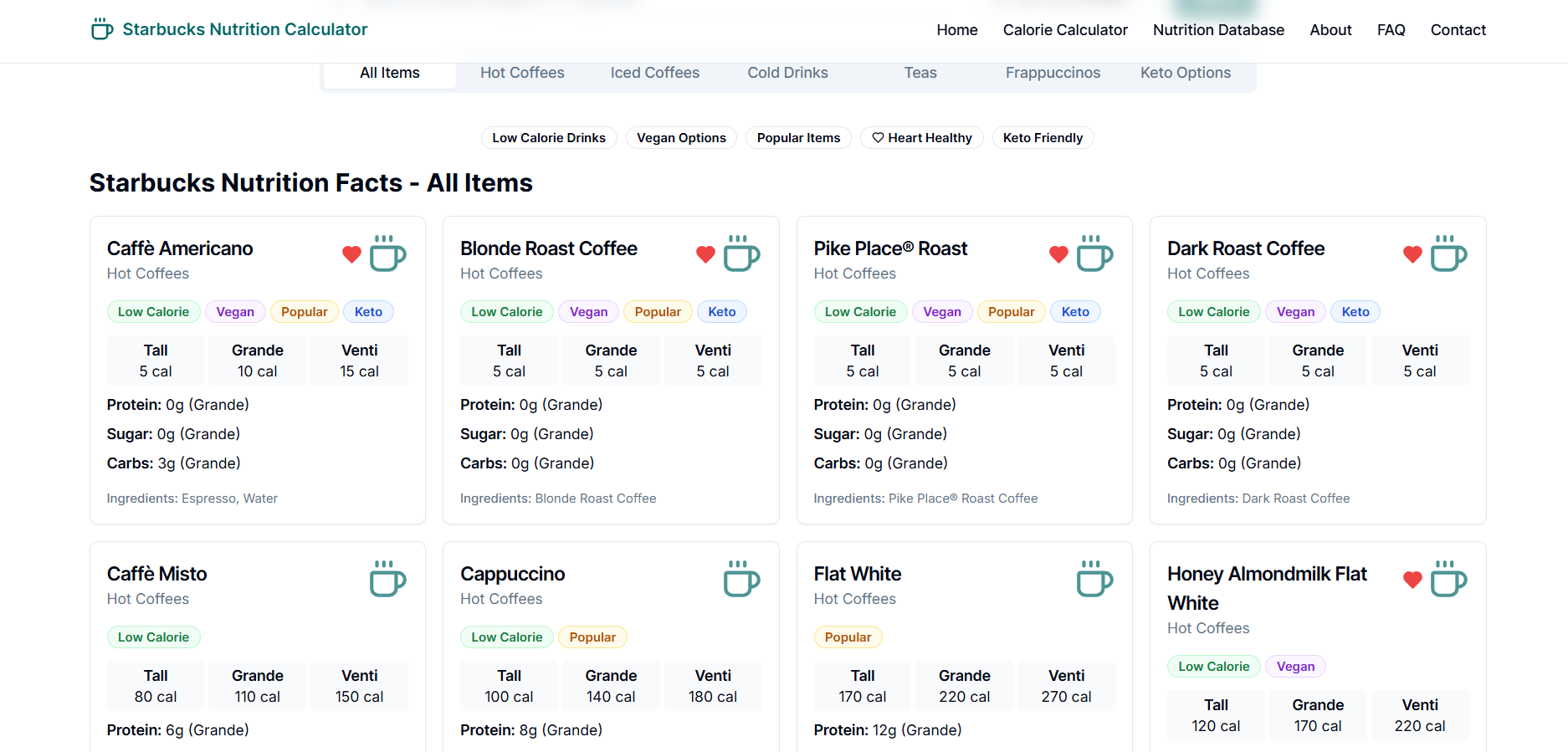Select Tall 80 cal size on Caffè Misto
The image size is (1568, 752).
point(156,686)
